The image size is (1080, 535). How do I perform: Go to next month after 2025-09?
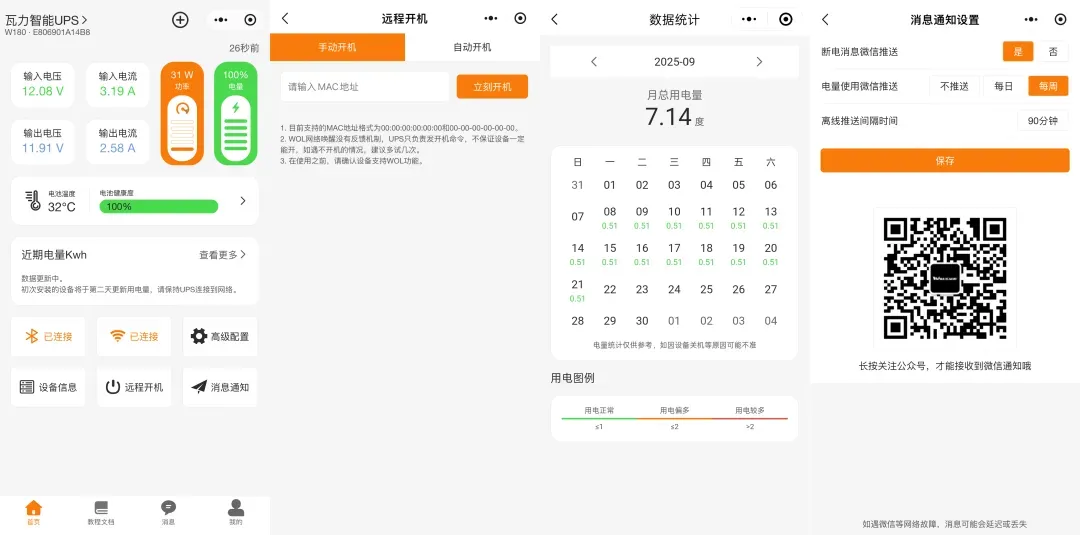pos(758,62)
